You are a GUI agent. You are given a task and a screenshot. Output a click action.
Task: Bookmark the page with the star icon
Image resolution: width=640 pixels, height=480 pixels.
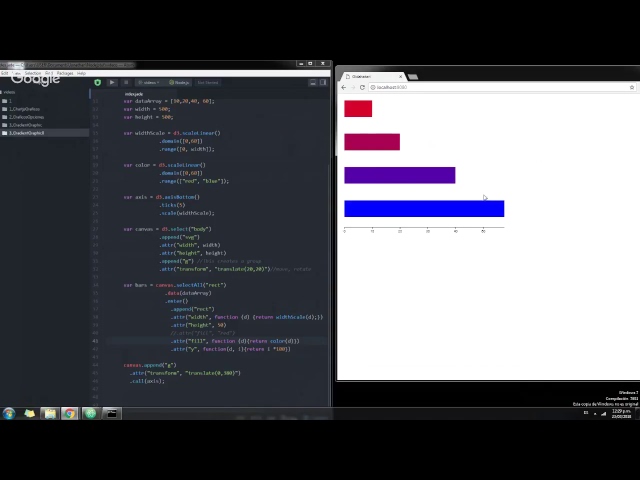coord(632,87)
